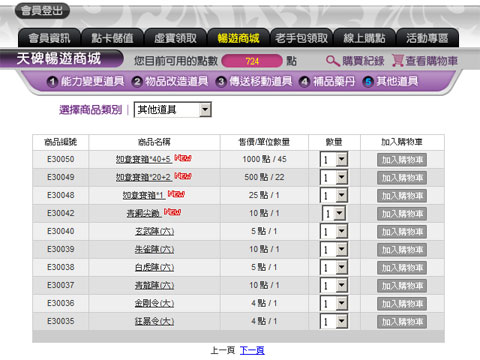This screenshot has height=360, width=480.
Task: Go to next page link 下一頁
Action: (252, 350)
